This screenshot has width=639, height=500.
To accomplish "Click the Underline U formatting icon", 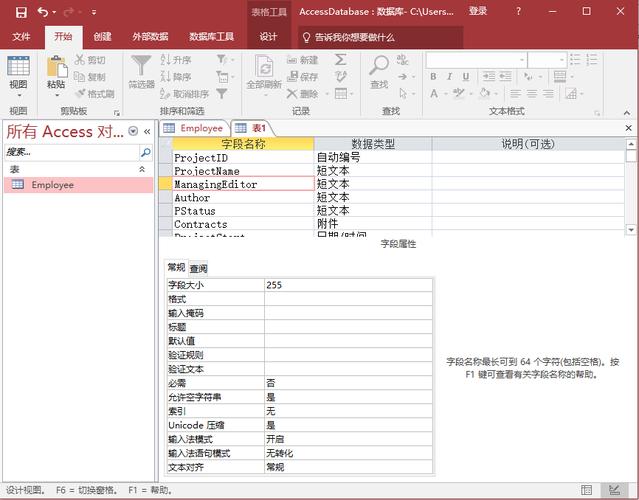I will coord(466,76).
